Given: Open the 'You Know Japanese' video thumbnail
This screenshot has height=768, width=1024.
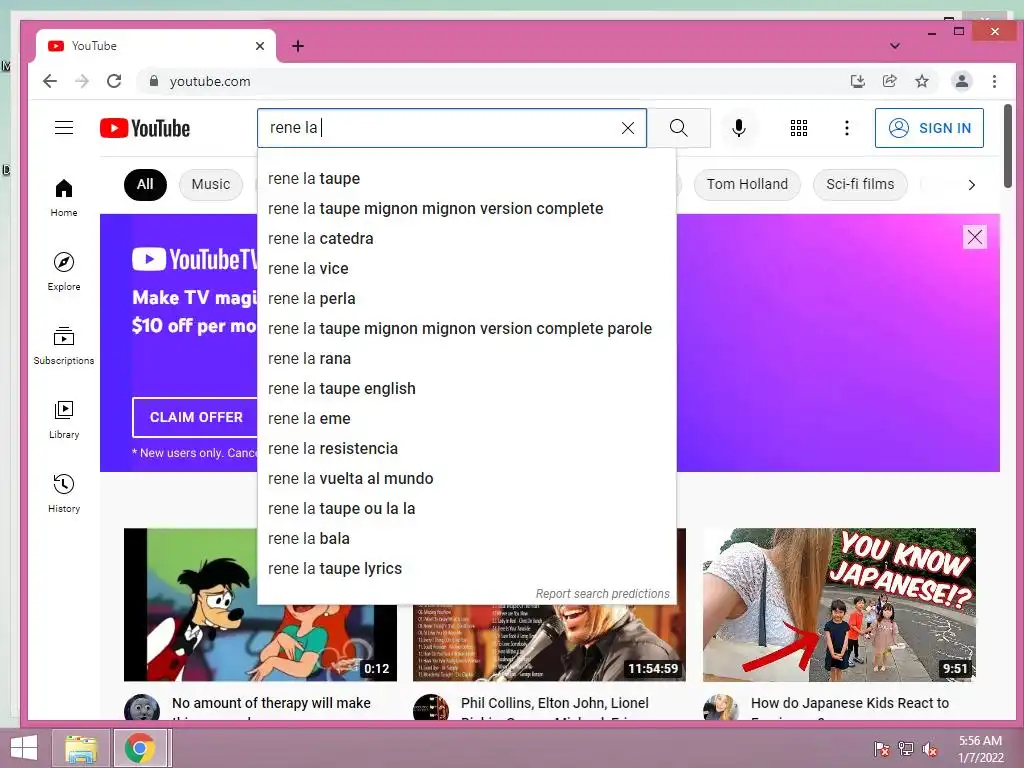Looking at the screenshot, I should (x=839, y=605).
